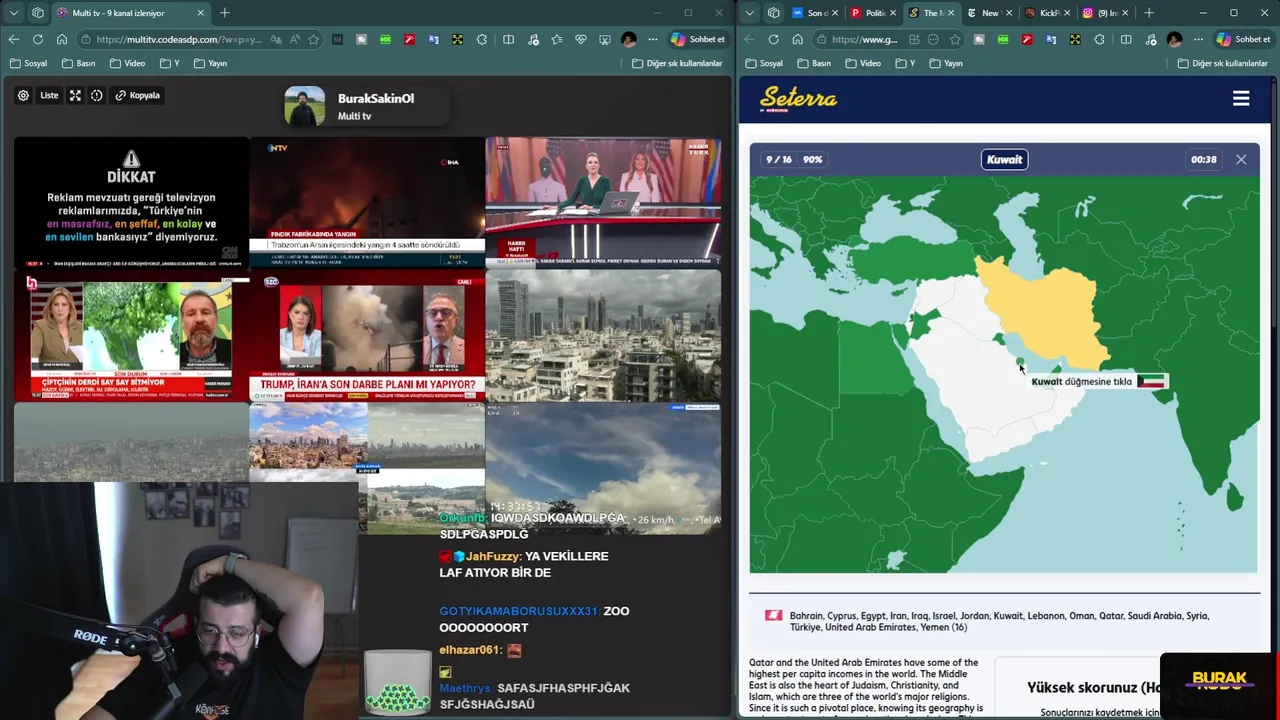1280x720 pixels.
Task: Select the DİKKAT bank ad video tile
Action: (x=131, y=202)
